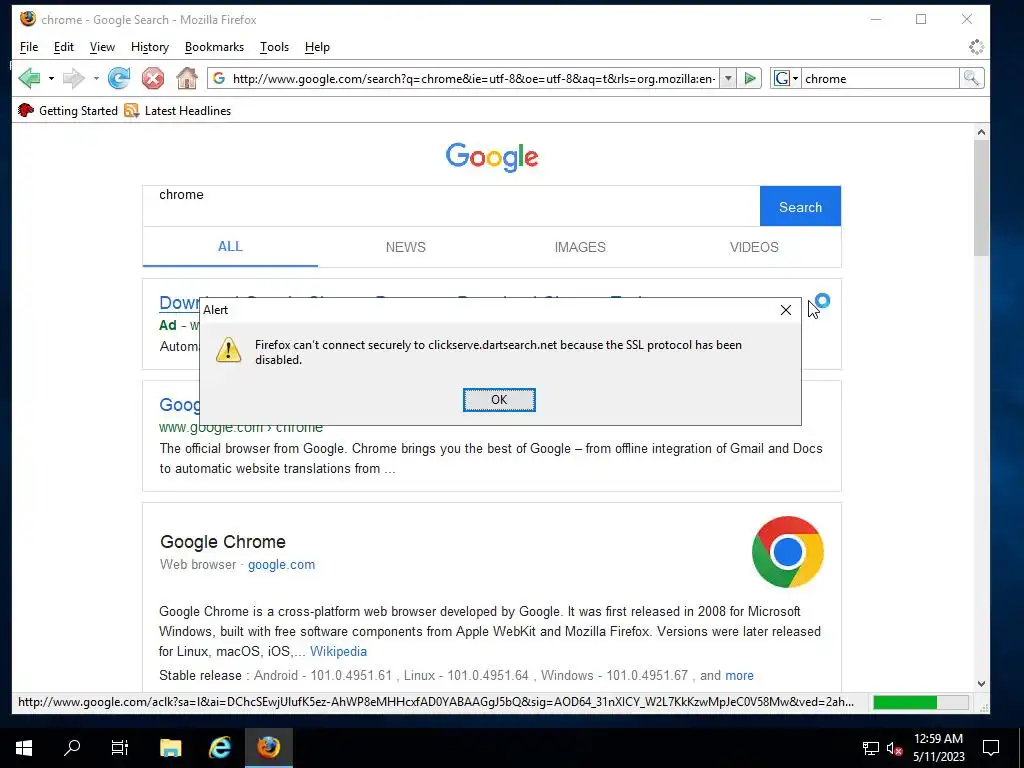Open the search engine selector dropdown
This screenshot has height=768, width=1024.
point(786,78)
